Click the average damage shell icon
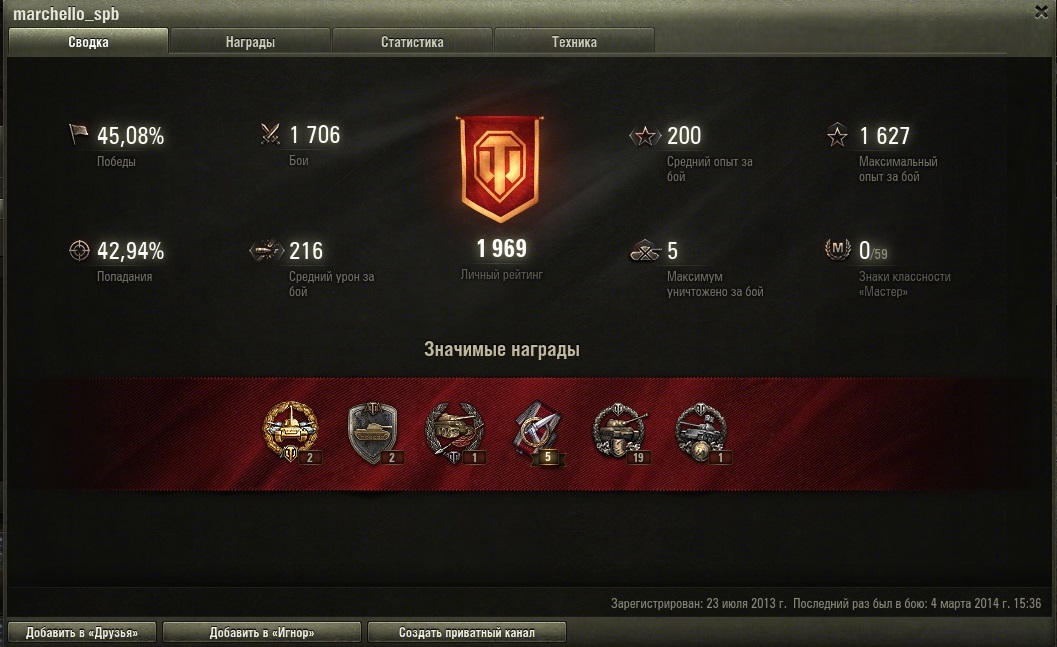This screenshot has height=647, width=1057. pos(266,250)
